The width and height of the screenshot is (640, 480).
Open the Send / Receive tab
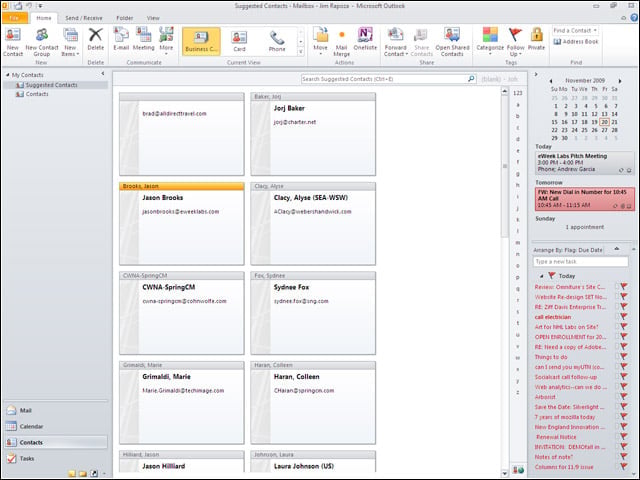84,18
